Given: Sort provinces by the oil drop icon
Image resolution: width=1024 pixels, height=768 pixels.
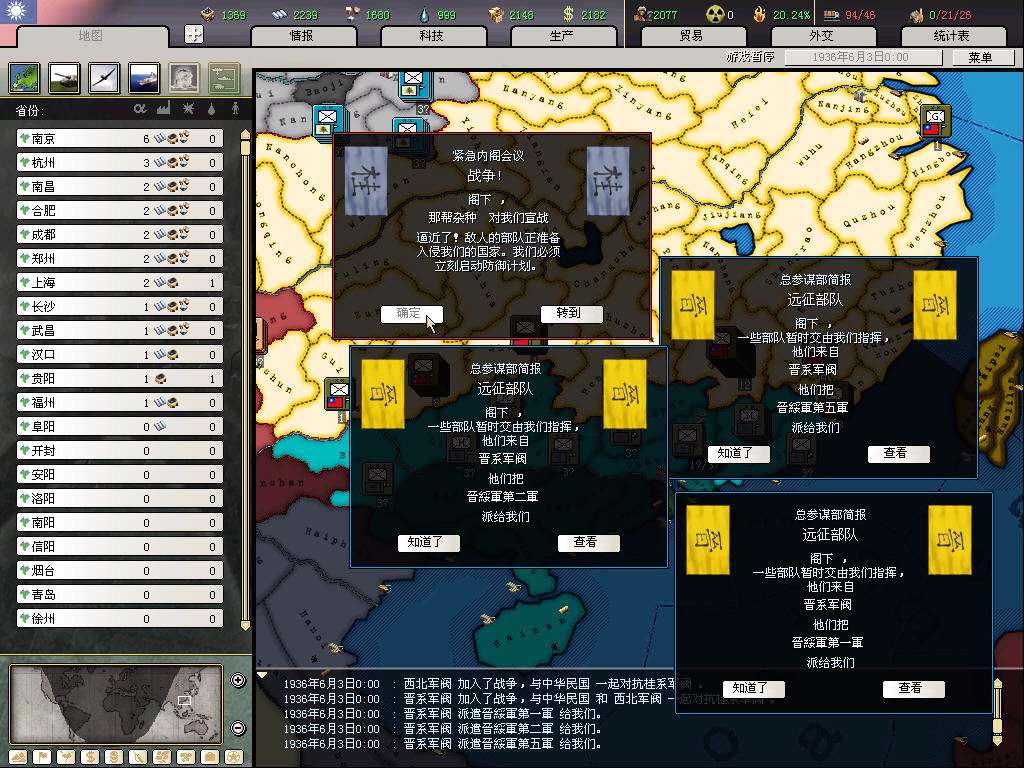Looking at the screenshot, I should click(x=211, y=109).
